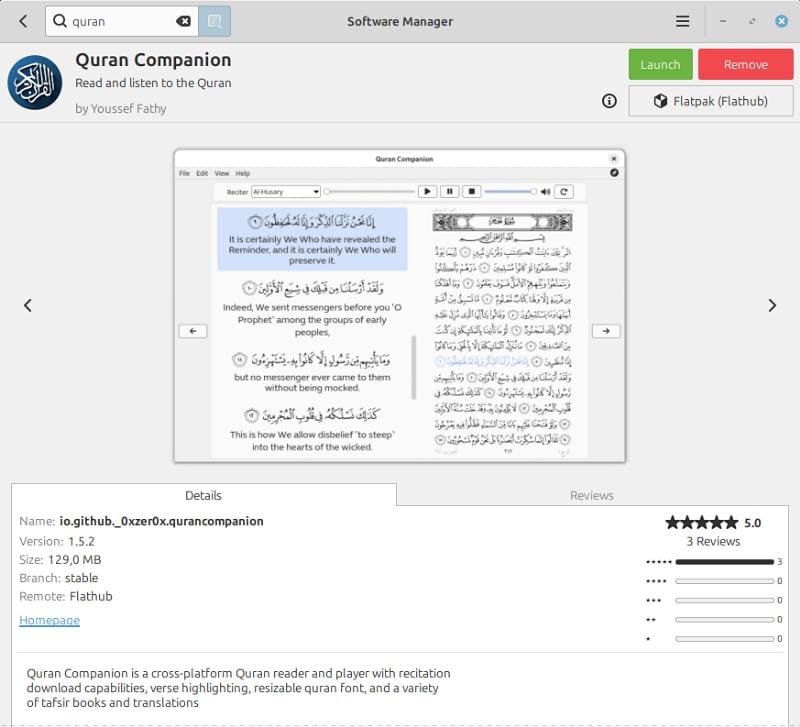800x727 pixels.
Task: Click the version value 1.5.2
Action: tap(82, 541)
